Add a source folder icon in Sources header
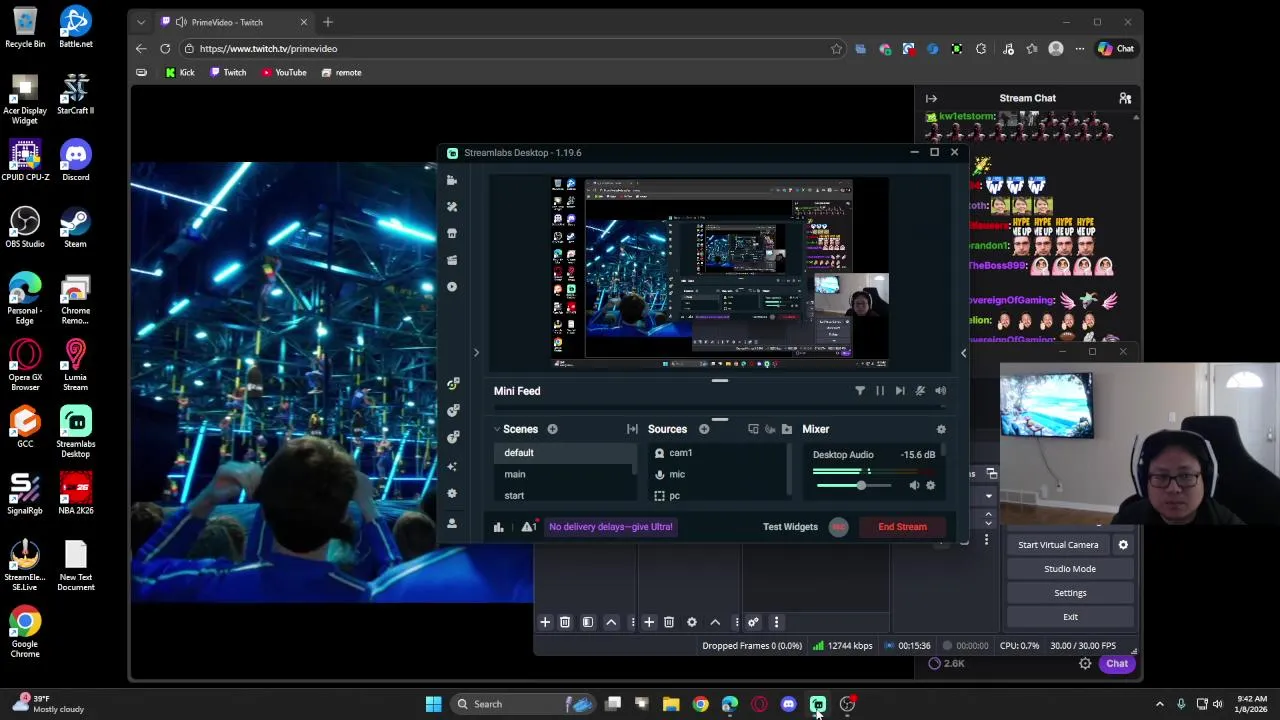The height and width of the screenshot is (720, 1280). click(x=787, y=429)
